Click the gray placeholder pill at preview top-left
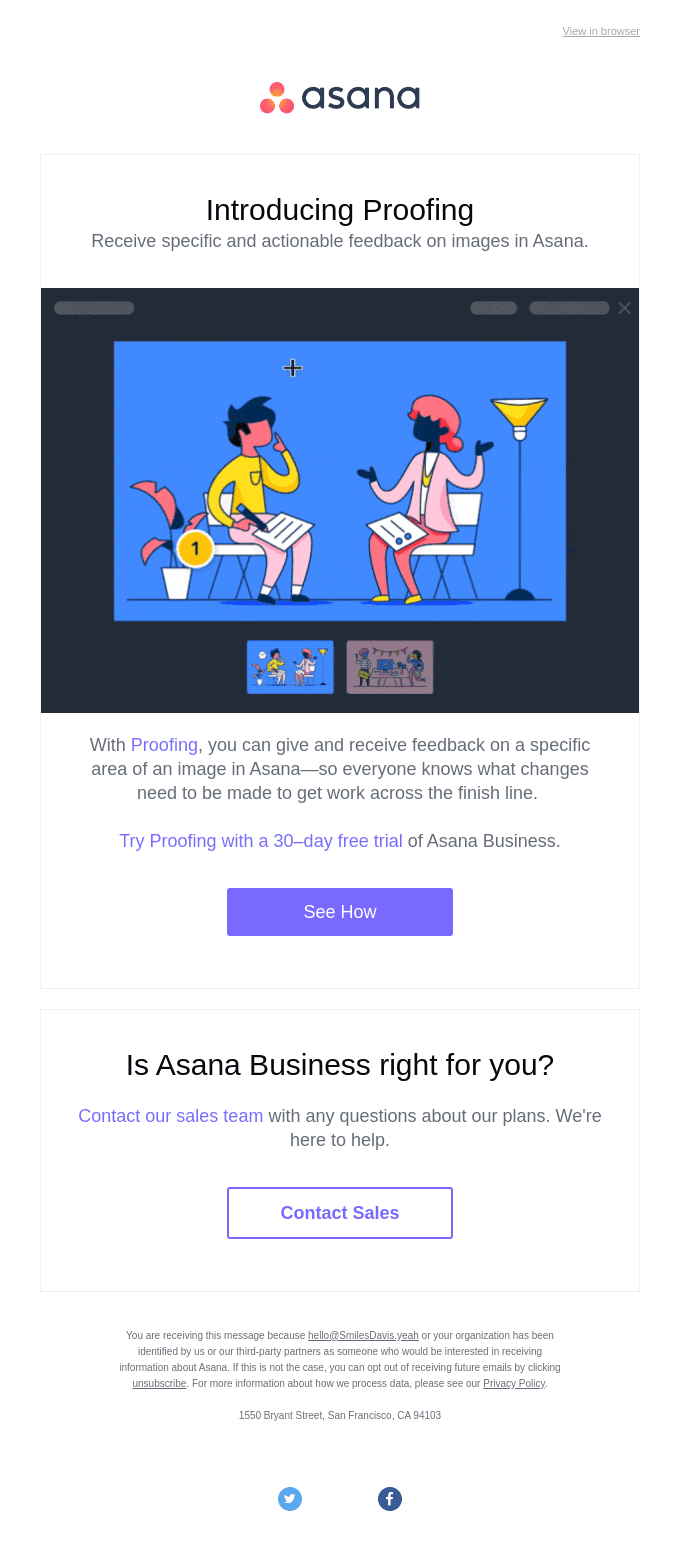The image size is (680, 1563). click(x=94, y=308)
